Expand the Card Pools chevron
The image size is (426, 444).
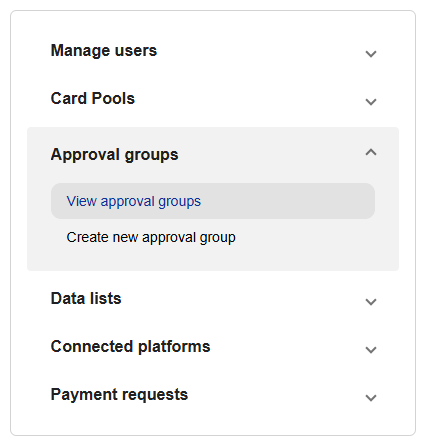371,102
